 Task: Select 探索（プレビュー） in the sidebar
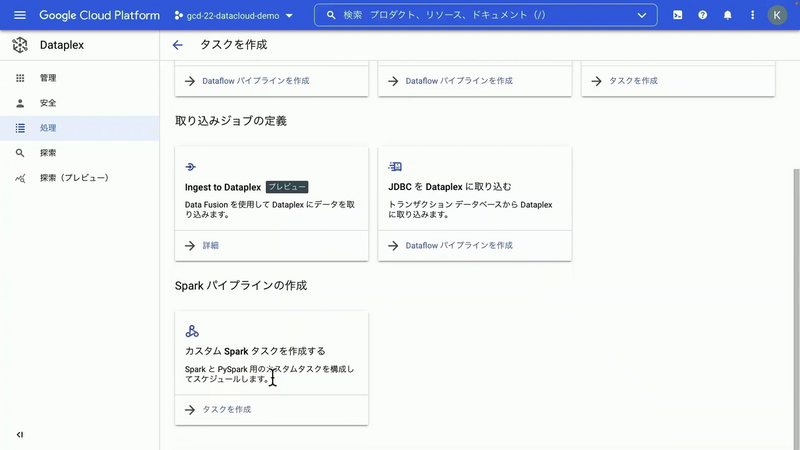[80, 178]
